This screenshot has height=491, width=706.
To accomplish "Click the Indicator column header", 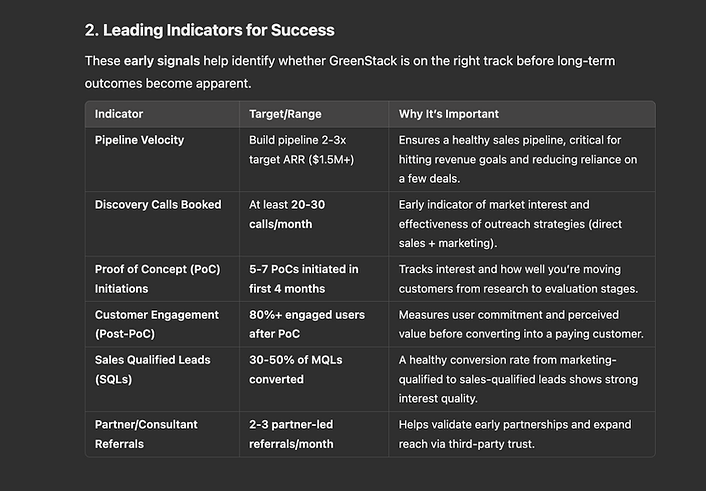I will (119, 114).
